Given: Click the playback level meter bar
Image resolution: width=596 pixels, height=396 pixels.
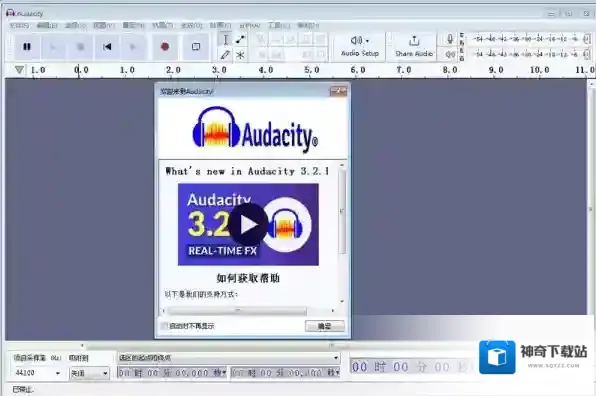Looking at the screenshot, I should pos(529,54).
